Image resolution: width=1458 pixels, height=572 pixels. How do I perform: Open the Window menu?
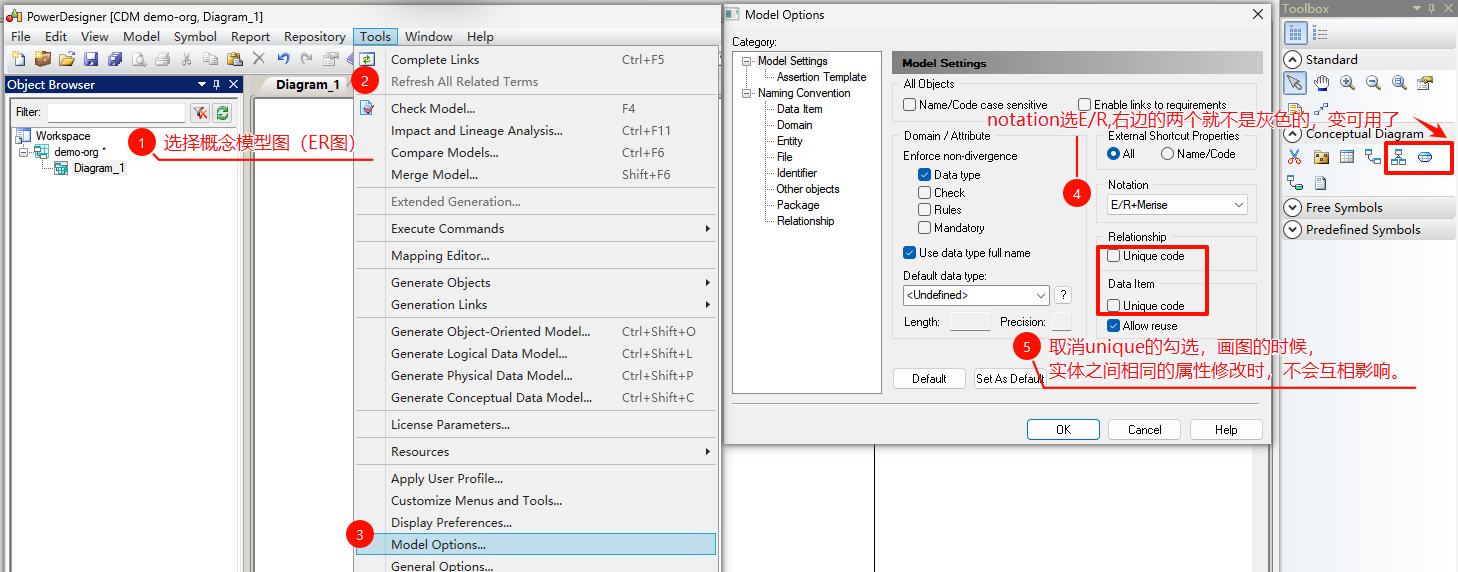click(x=428, y=37)
